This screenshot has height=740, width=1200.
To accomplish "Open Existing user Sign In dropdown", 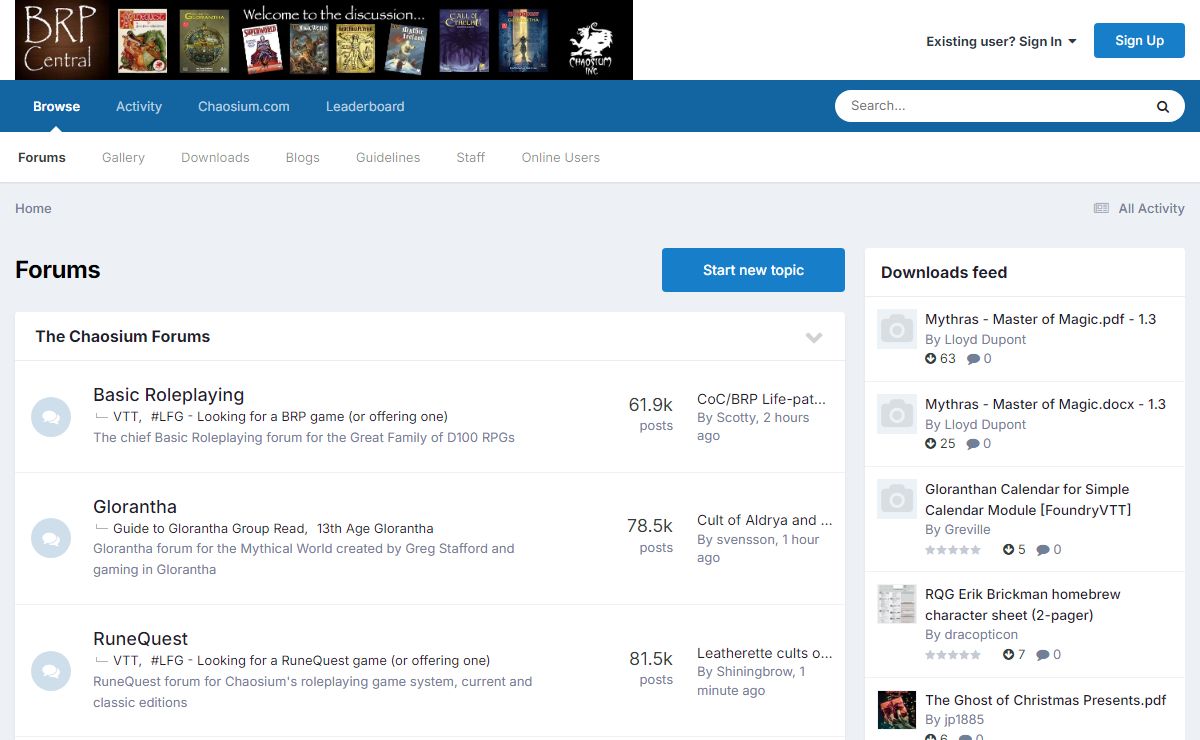I will pos(1001,41).
